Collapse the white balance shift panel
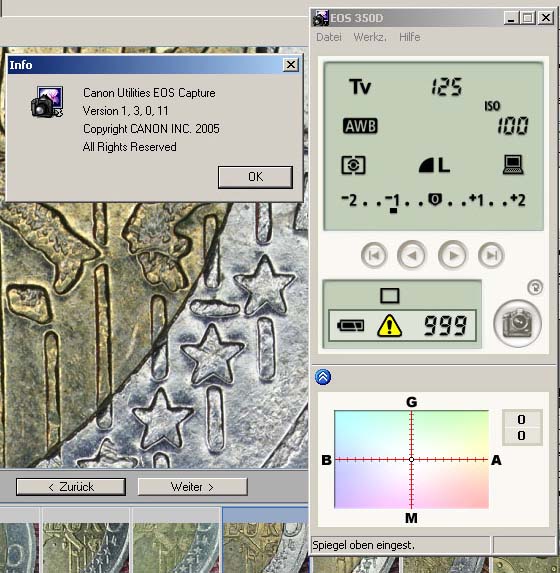This screenshot has height=573, width=560. pyautogui.click(x=323, y=377)
